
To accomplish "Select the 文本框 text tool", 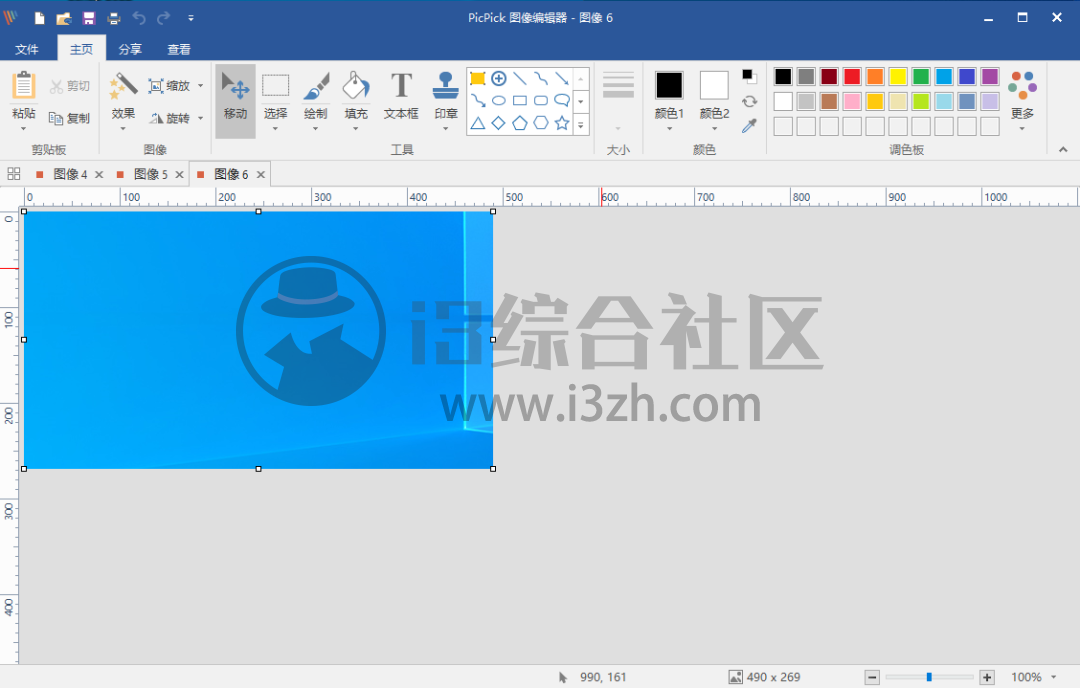I will tap(401, 95).
